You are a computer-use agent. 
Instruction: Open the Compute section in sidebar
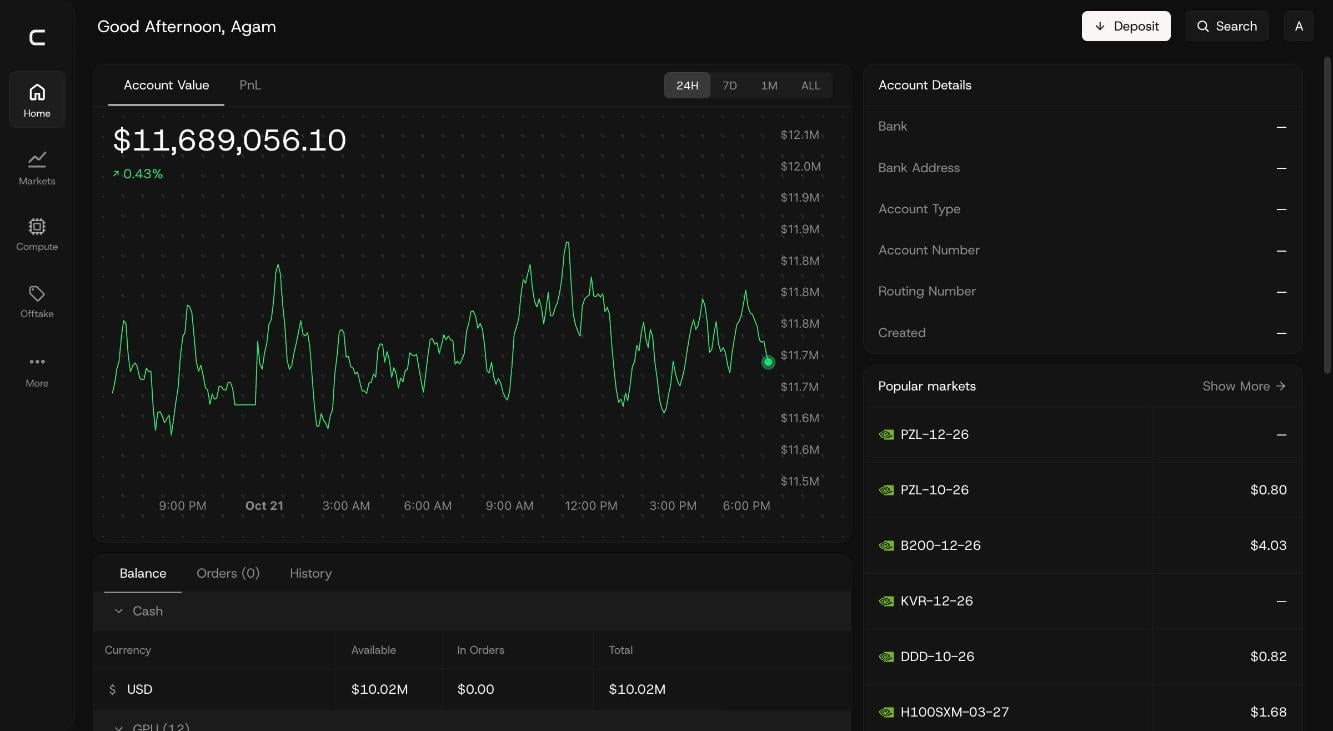tap(37, 234)
